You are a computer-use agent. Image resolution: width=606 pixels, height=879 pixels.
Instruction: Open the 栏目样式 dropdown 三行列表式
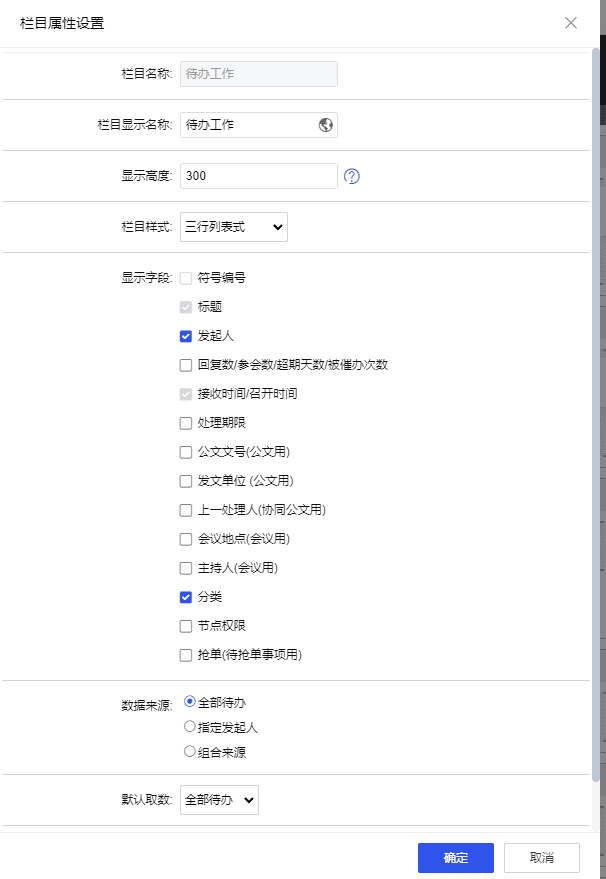click(234, 227)
